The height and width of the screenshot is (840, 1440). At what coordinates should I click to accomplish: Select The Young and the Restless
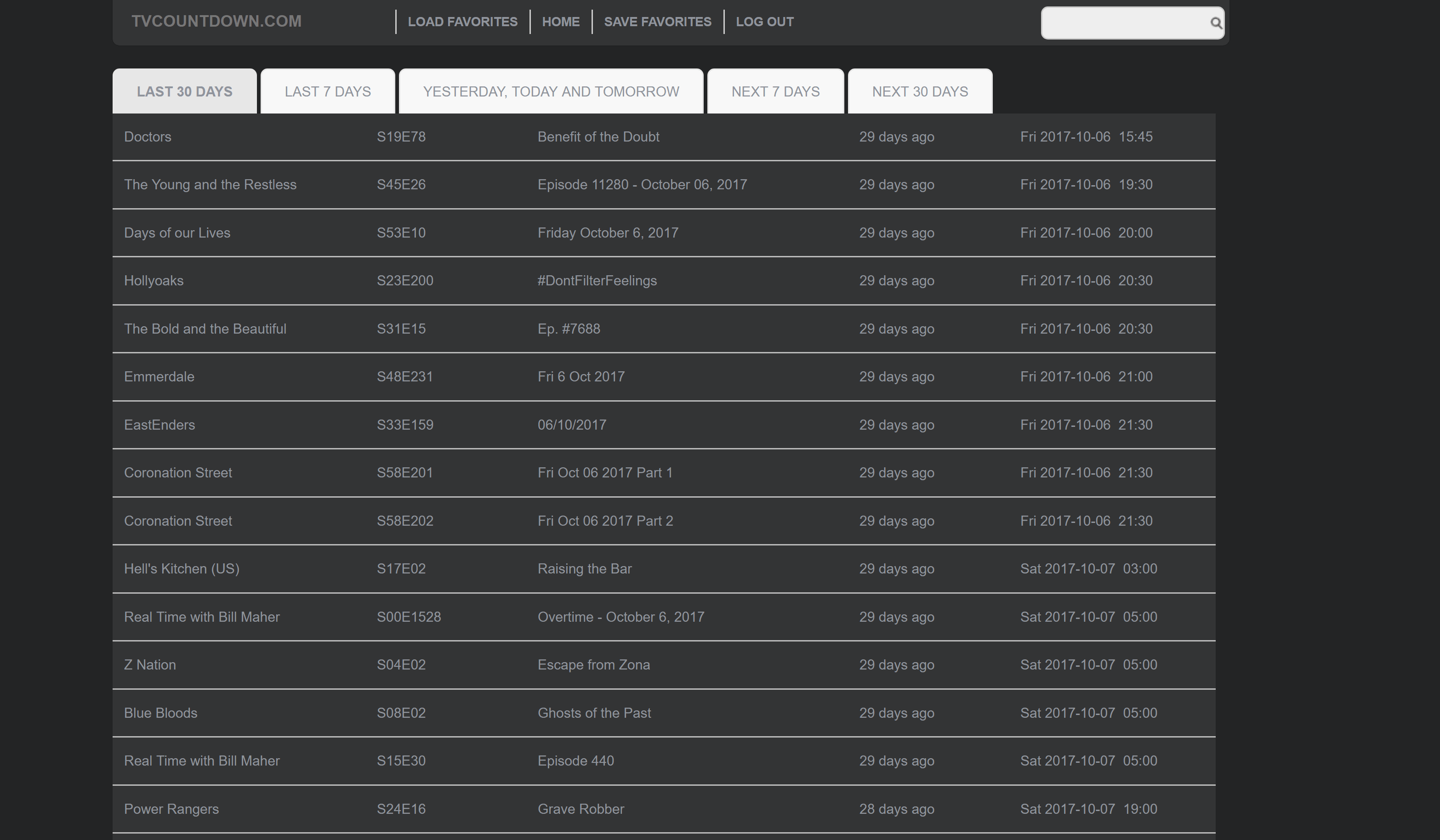(211, 185)
